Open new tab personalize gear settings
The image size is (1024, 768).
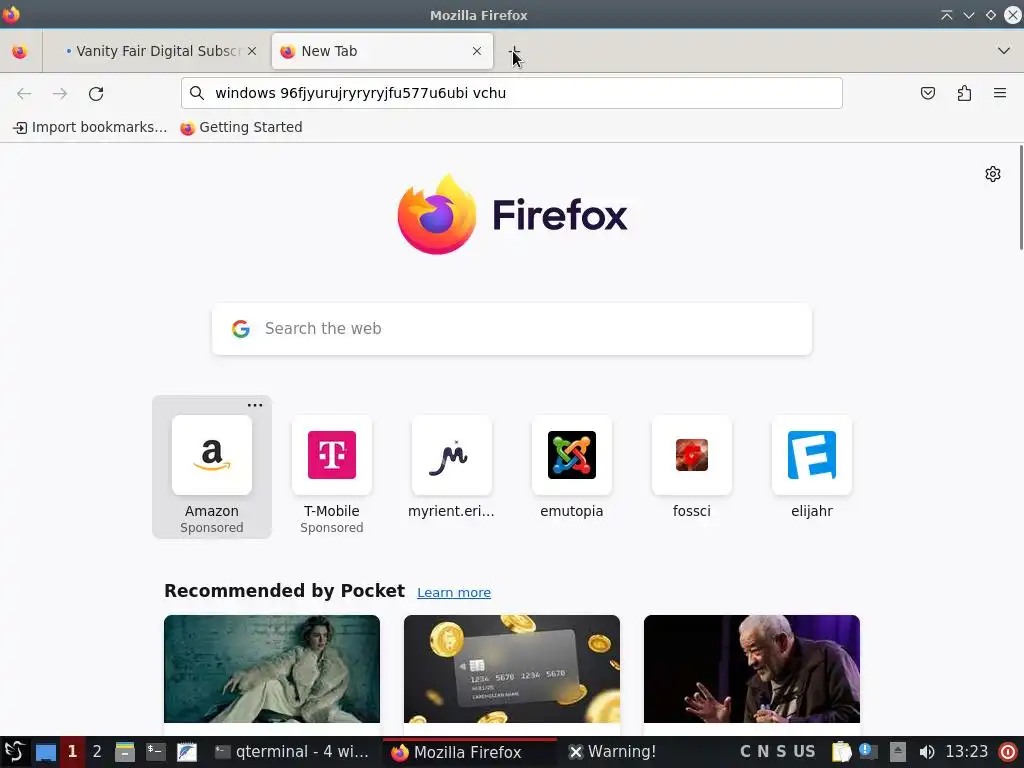pos(993,174)
